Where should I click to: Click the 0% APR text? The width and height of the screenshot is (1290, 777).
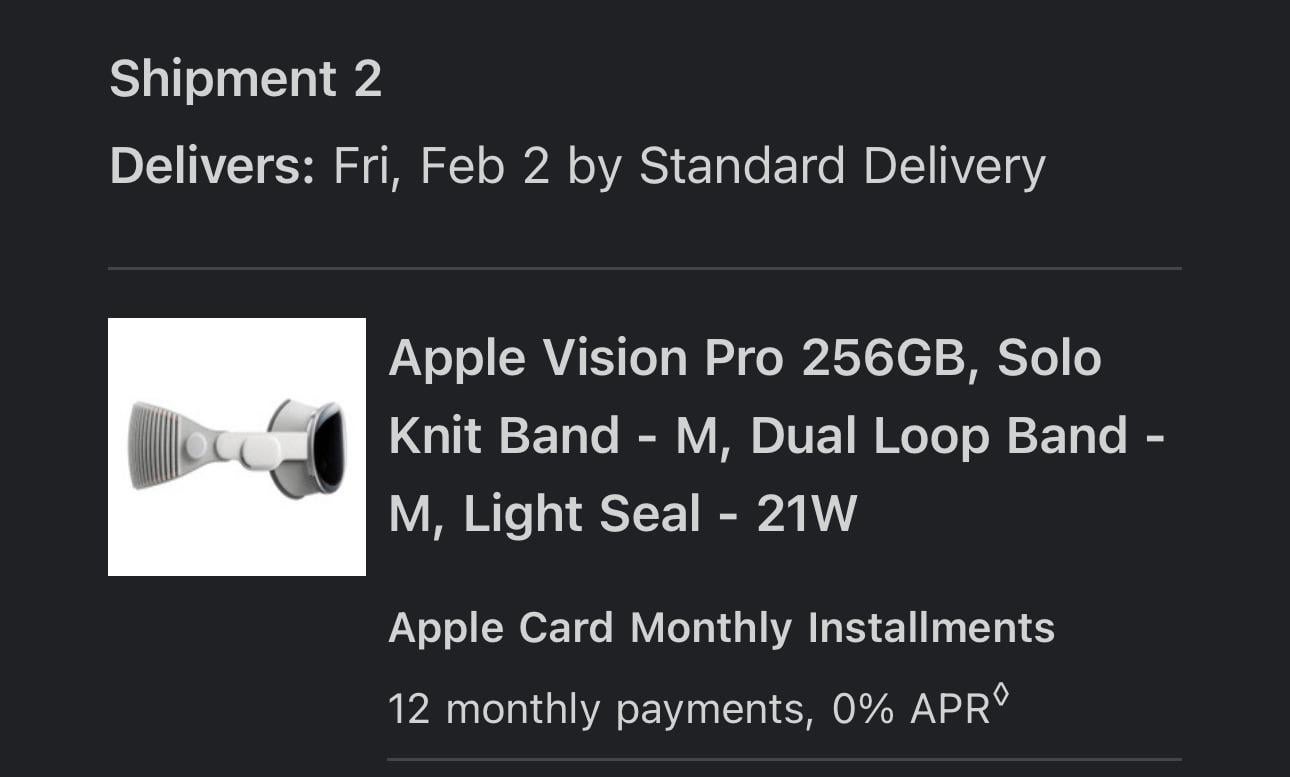[x=911, y=709]
